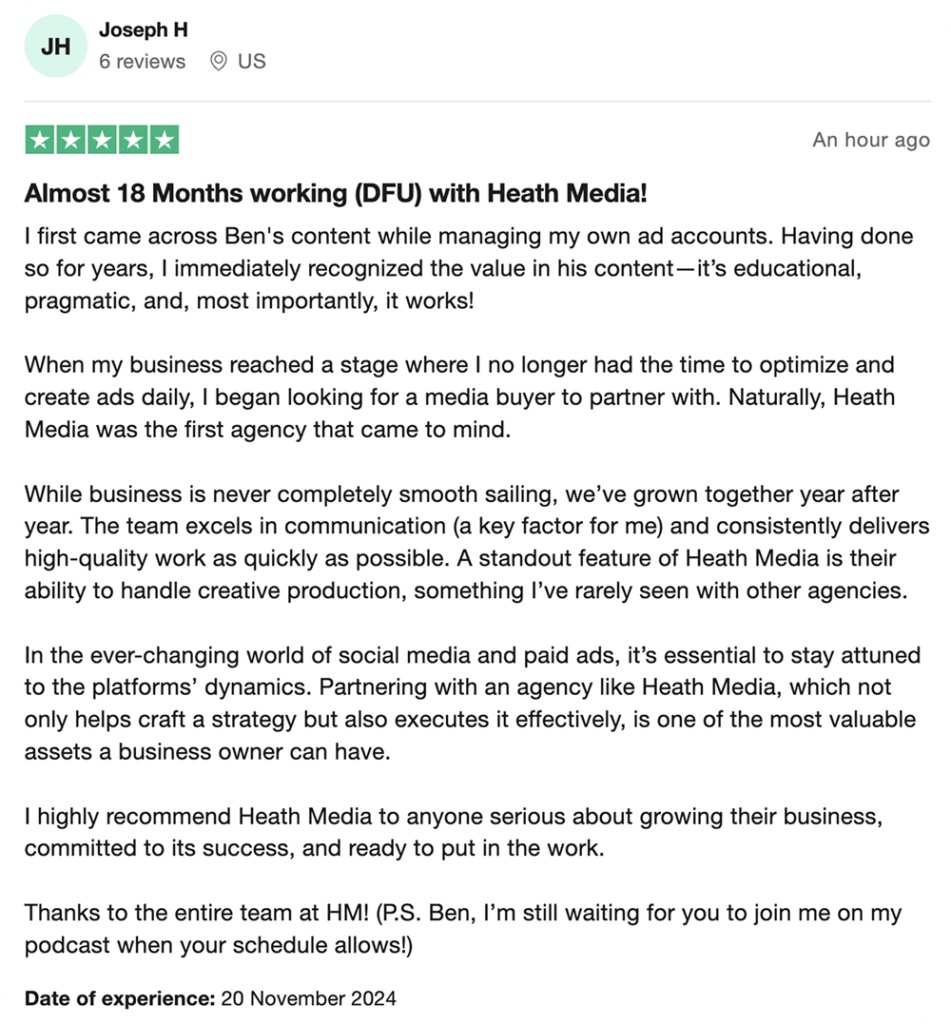Click the 20 November 2024 date

click(x=308, y=998)
